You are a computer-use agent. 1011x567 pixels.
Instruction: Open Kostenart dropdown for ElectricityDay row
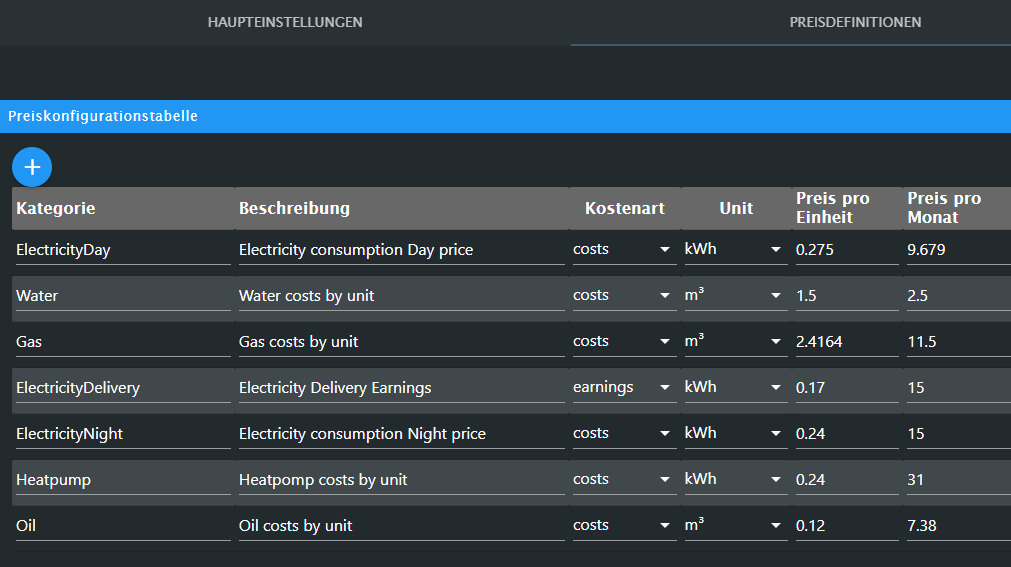tap(624, 250)
